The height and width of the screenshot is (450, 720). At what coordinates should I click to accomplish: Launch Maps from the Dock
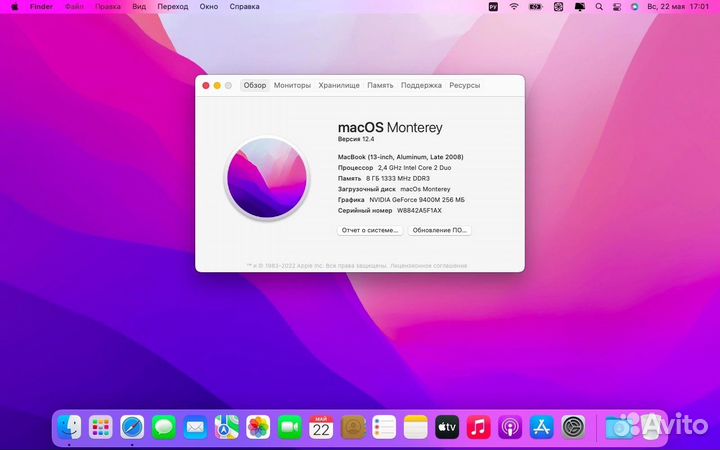tap(226, 427)
